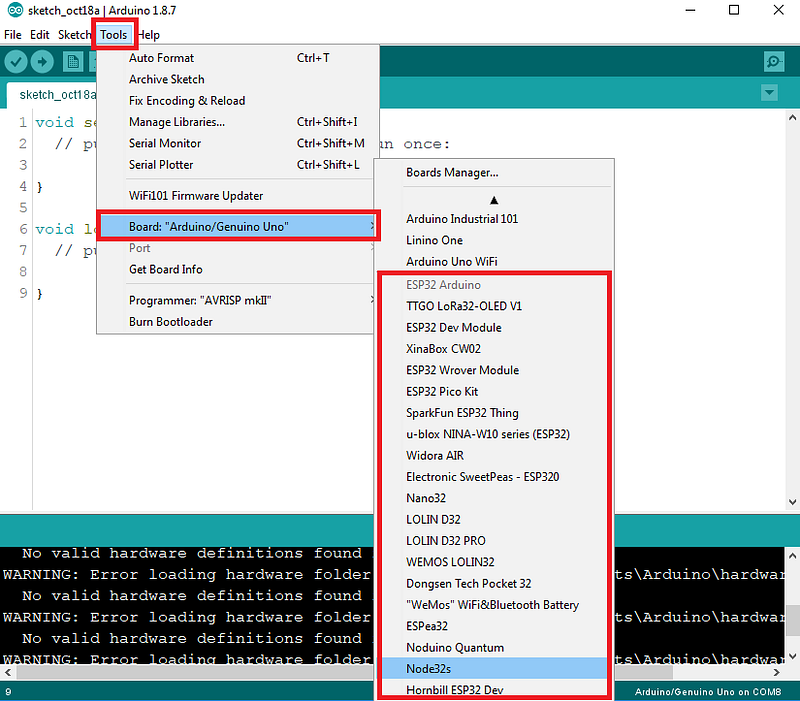800x701 pixels.
Task: Open the Sketch menu
Action: pos(74,35)
